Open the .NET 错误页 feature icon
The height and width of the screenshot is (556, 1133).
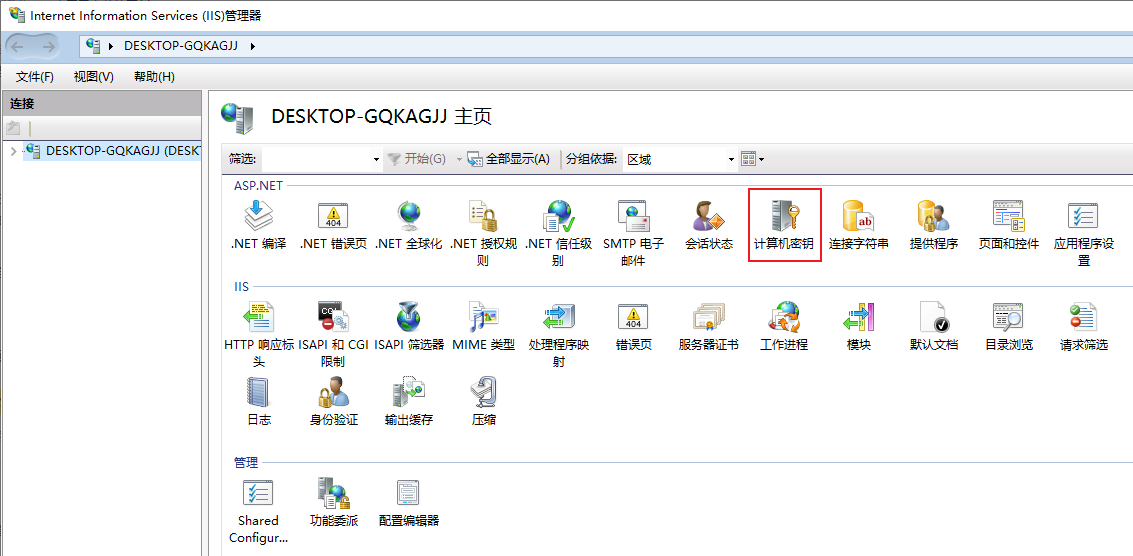(333, 215)
